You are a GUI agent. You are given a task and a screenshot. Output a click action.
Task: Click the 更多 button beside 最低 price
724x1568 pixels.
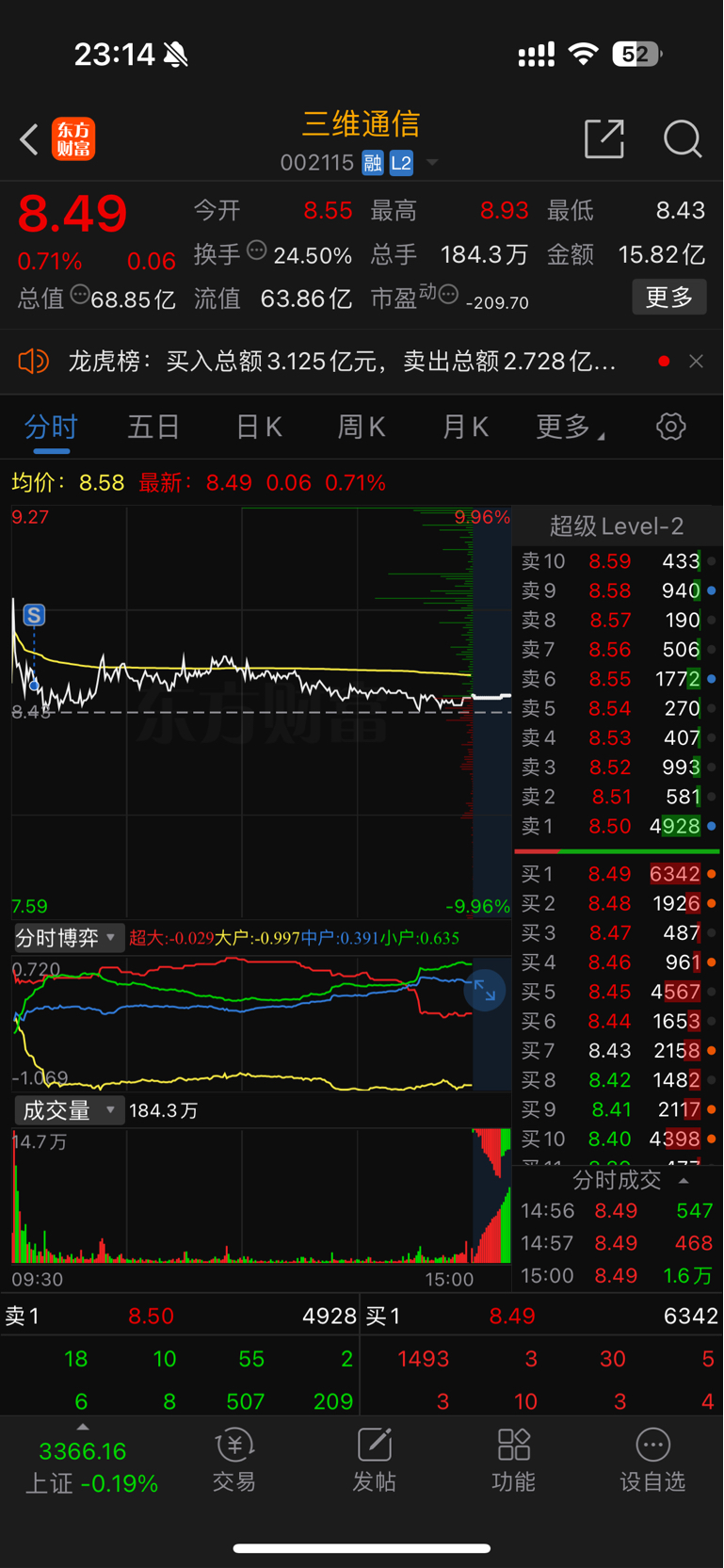[669, 298]
